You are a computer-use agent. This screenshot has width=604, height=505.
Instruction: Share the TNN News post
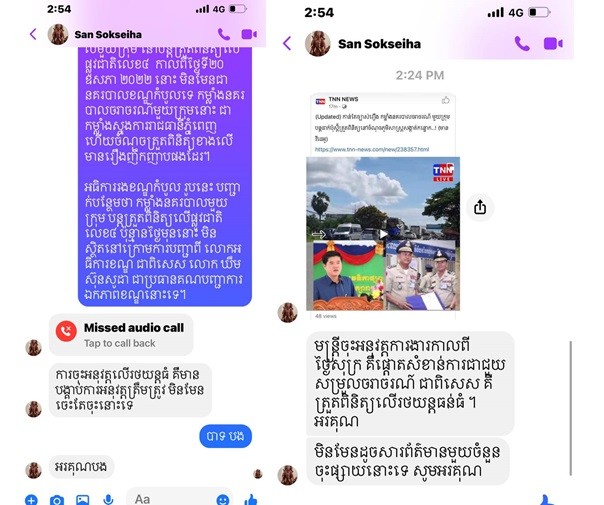(480, 207)
